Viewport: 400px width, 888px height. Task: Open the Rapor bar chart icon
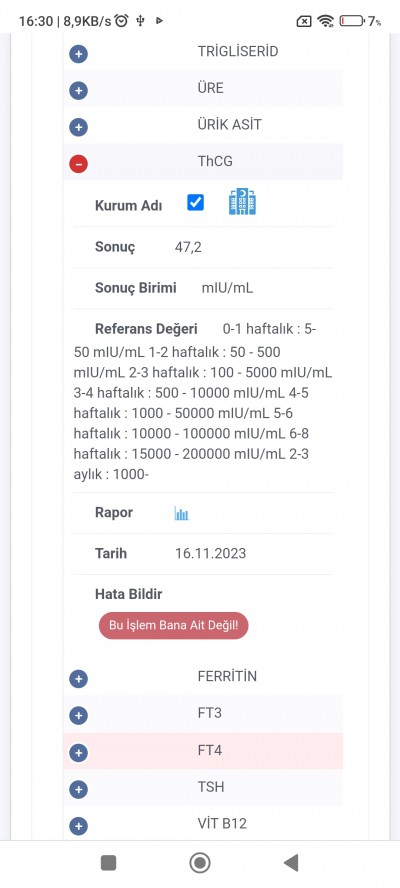(x=181, y=514)
